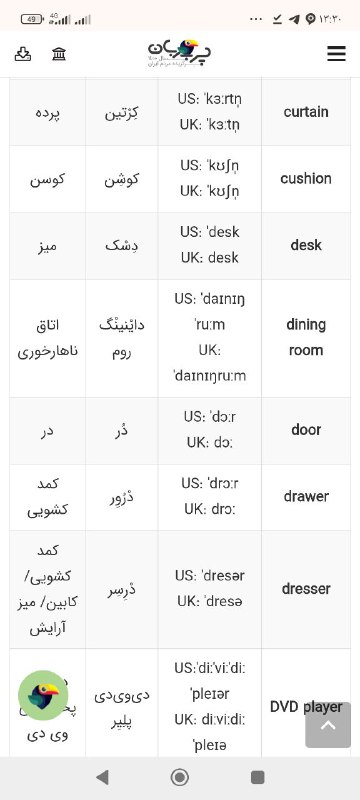
Task: Tap the desk phonetic transcription
Action: 210,245
